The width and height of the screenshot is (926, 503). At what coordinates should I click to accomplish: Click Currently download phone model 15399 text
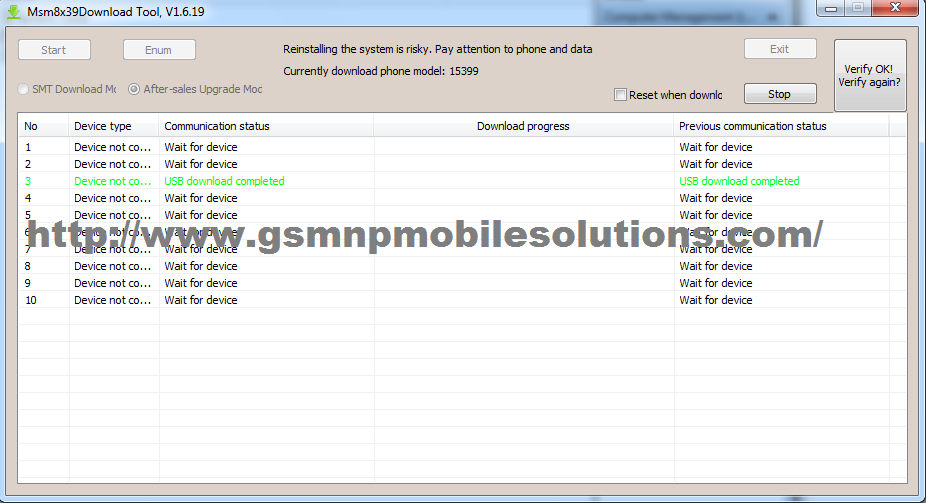(x=381, y=71)
